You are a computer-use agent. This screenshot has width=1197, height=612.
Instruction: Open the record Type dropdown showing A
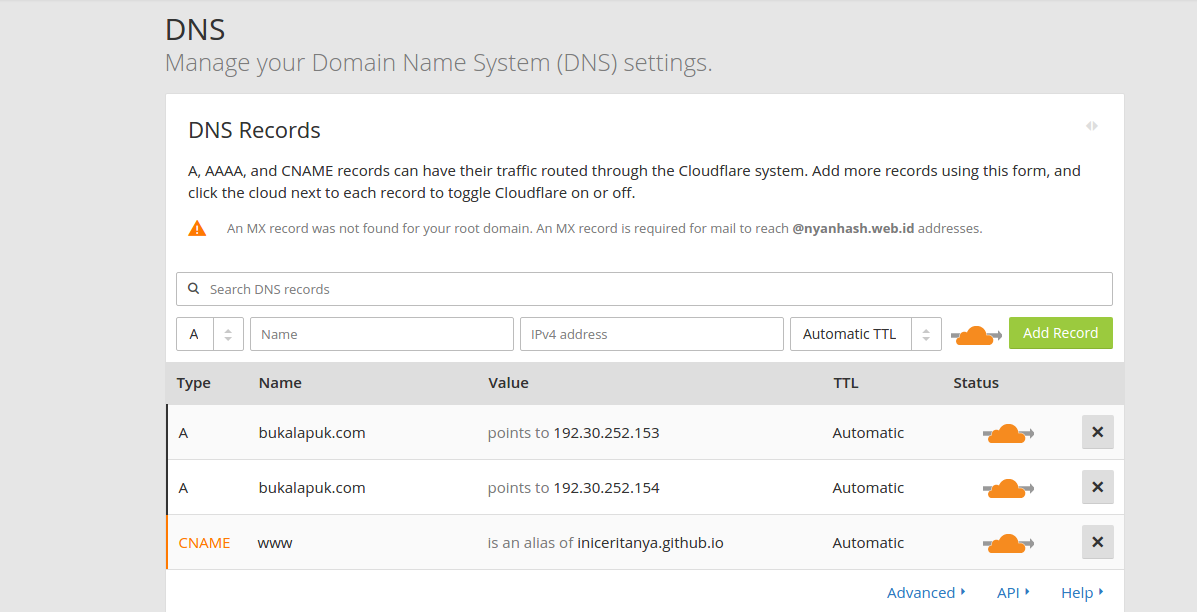(196, 333)
